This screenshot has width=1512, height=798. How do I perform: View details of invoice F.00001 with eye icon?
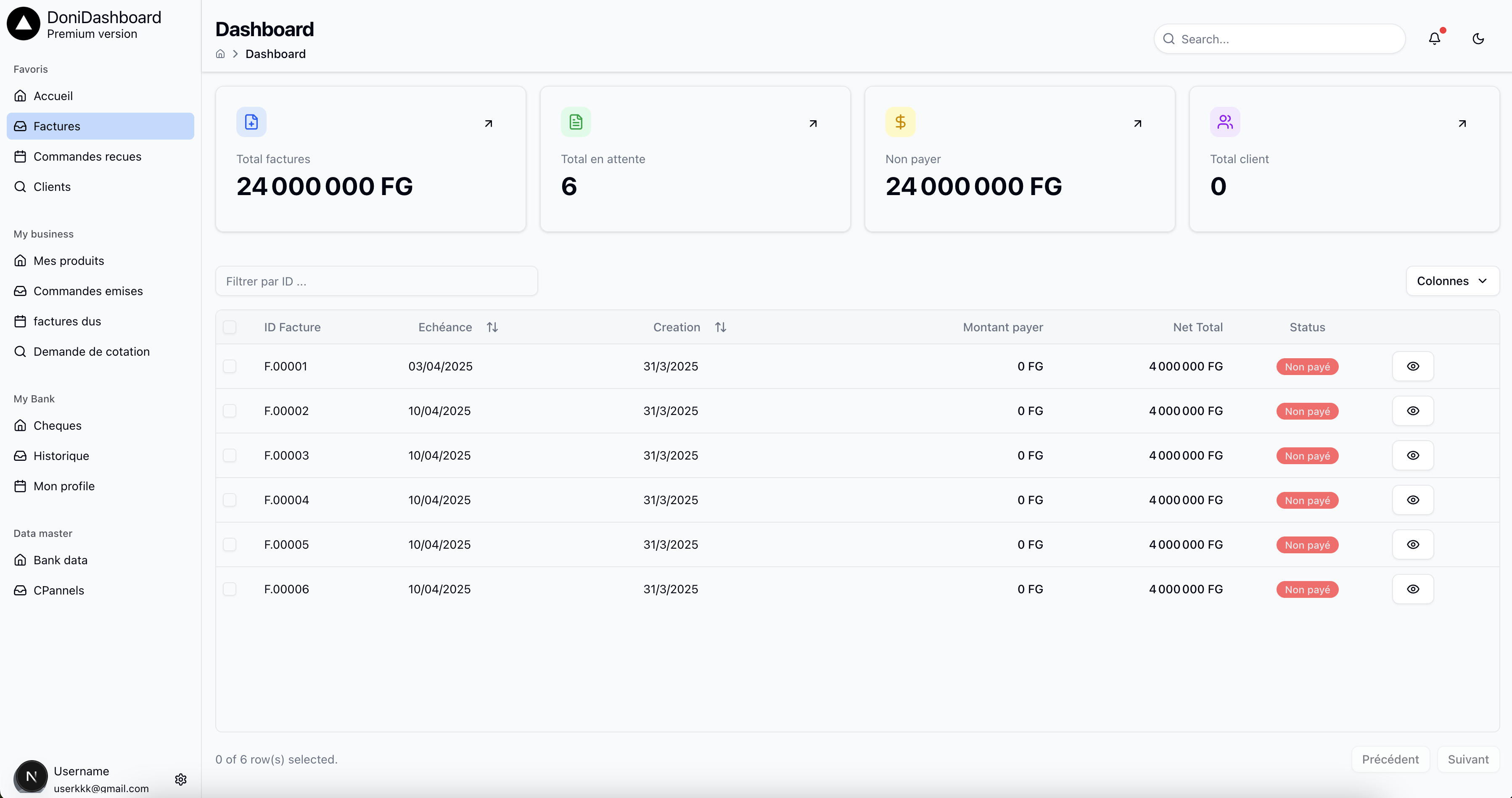coord(1413,366)
